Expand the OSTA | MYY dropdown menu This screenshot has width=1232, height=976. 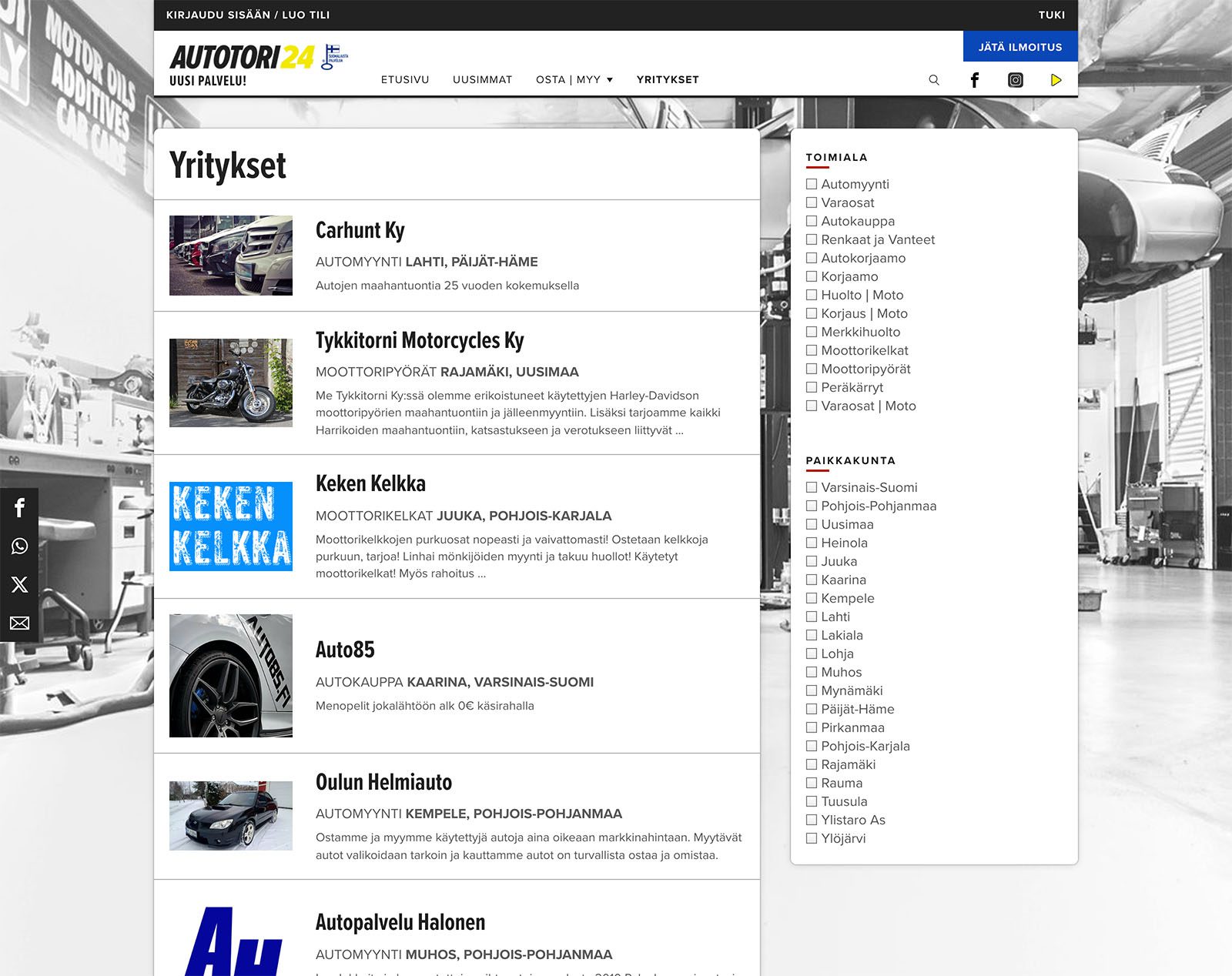pyautogui.click(x=574, y=79)
